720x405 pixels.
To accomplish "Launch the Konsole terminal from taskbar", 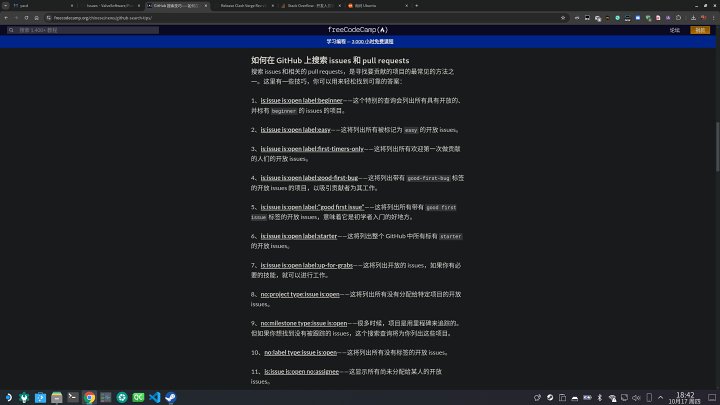I will pyautogui.click(x=73, y=397).
